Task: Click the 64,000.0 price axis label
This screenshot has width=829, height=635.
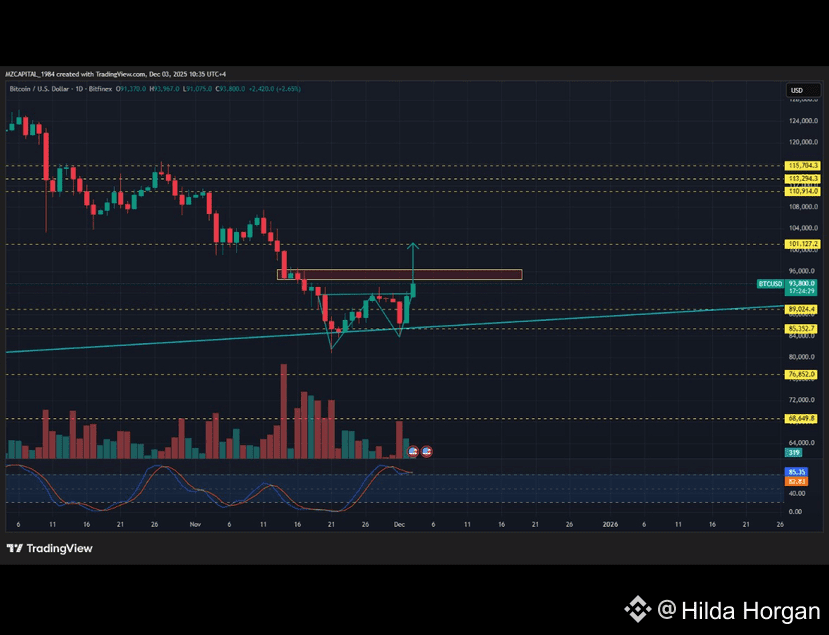Action: pos(803,443)
